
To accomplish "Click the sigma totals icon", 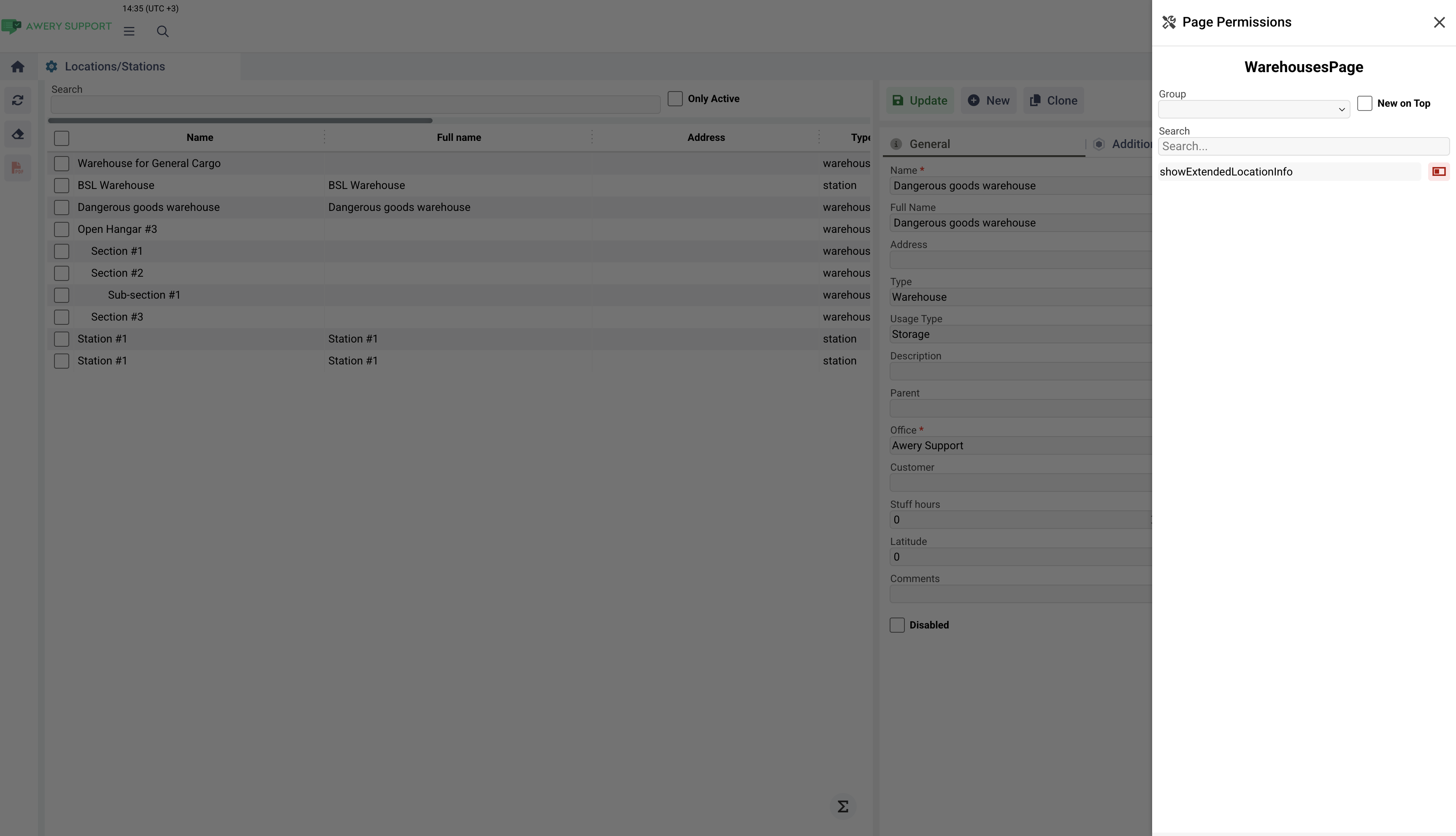I will point(843,807).
